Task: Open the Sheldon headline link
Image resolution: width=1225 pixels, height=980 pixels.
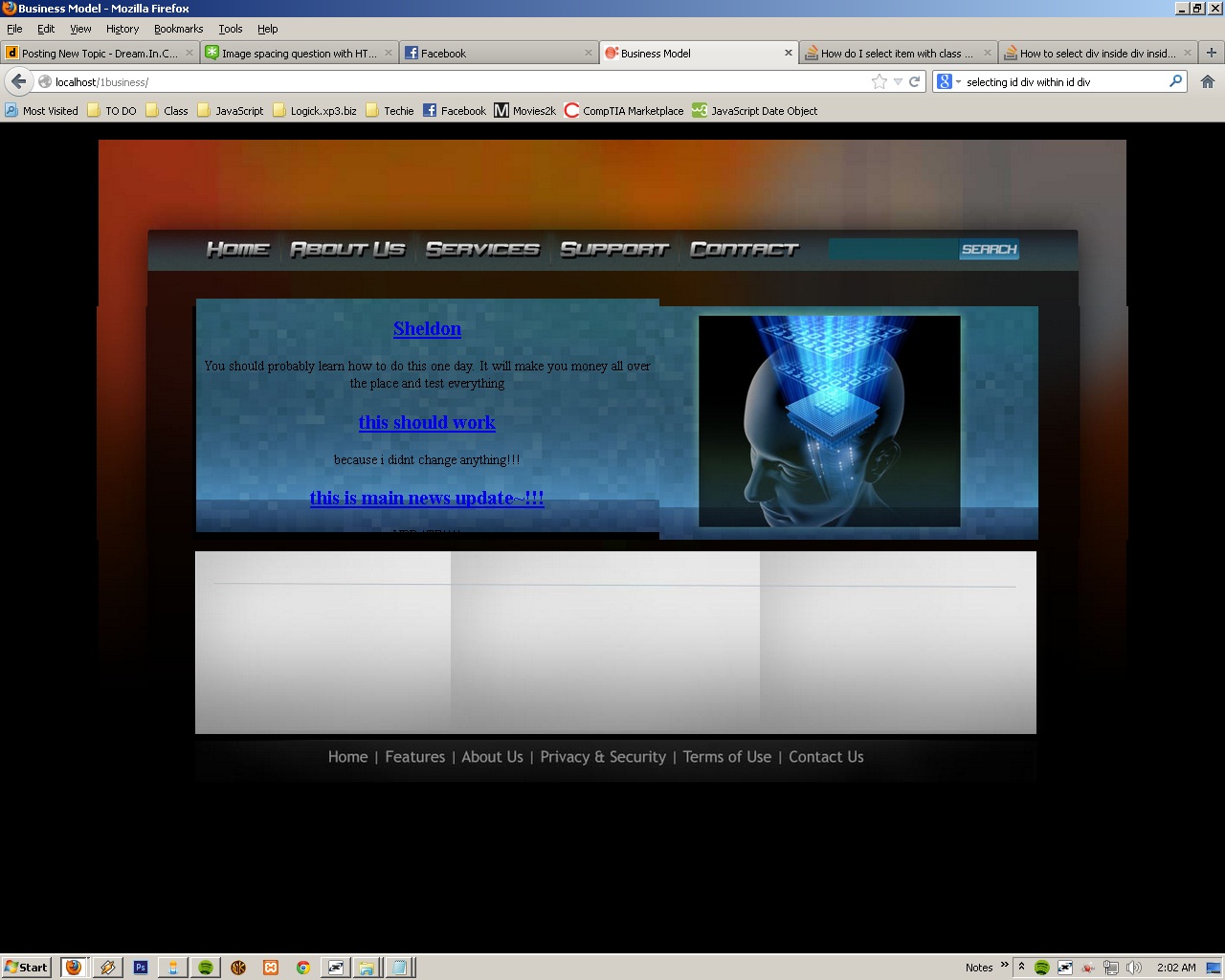Action: click(x=427, y=328)
